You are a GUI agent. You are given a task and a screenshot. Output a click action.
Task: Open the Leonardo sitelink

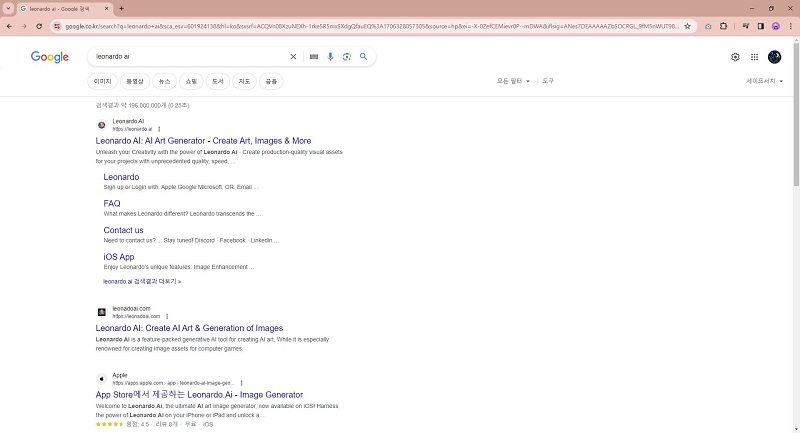point(121,177)
